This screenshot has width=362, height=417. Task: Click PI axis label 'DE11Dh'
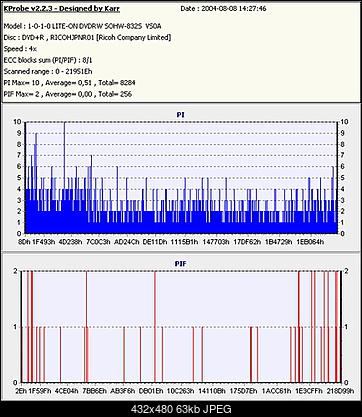(155, 242)
